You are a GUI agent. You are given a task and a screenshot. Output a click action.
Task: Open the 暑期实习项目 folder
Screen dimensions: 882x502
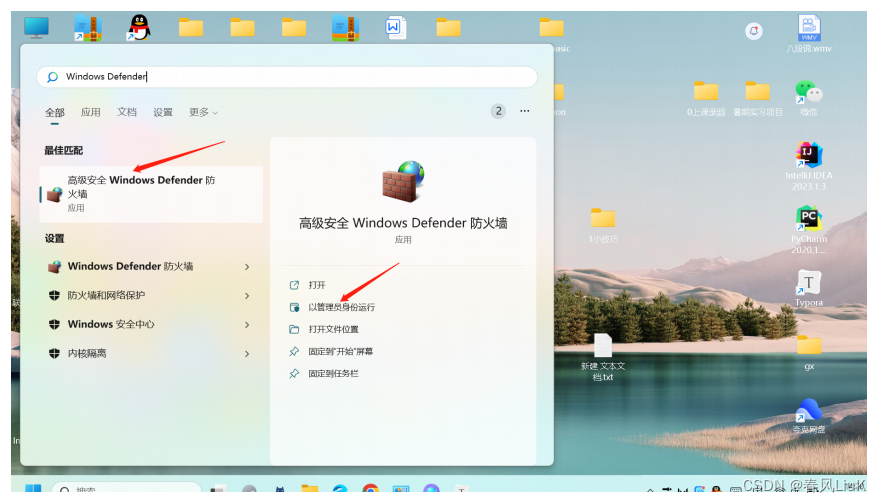758,98
